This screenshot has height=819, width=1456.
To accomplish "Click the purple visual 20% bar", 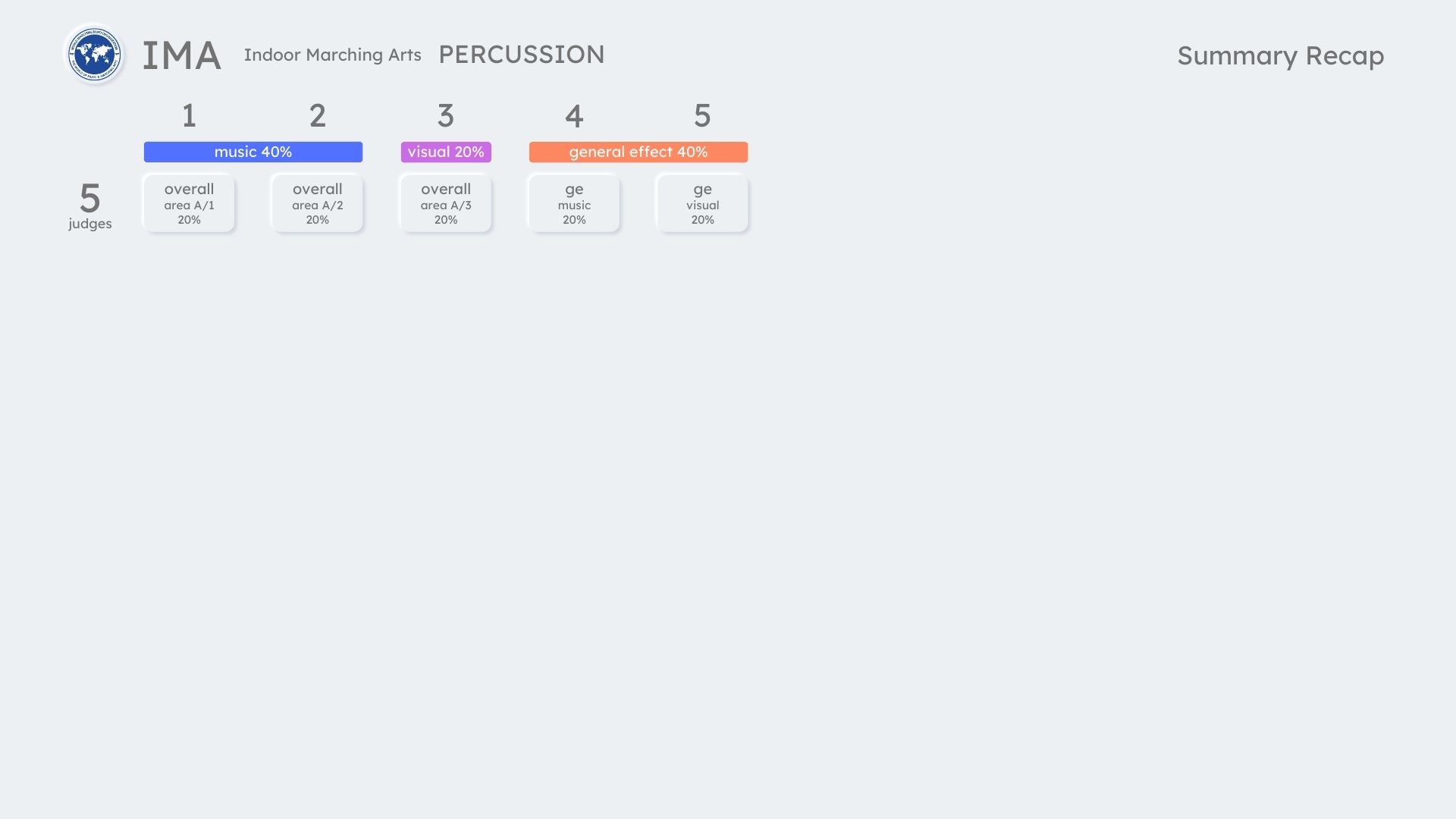I will (446, 152).
